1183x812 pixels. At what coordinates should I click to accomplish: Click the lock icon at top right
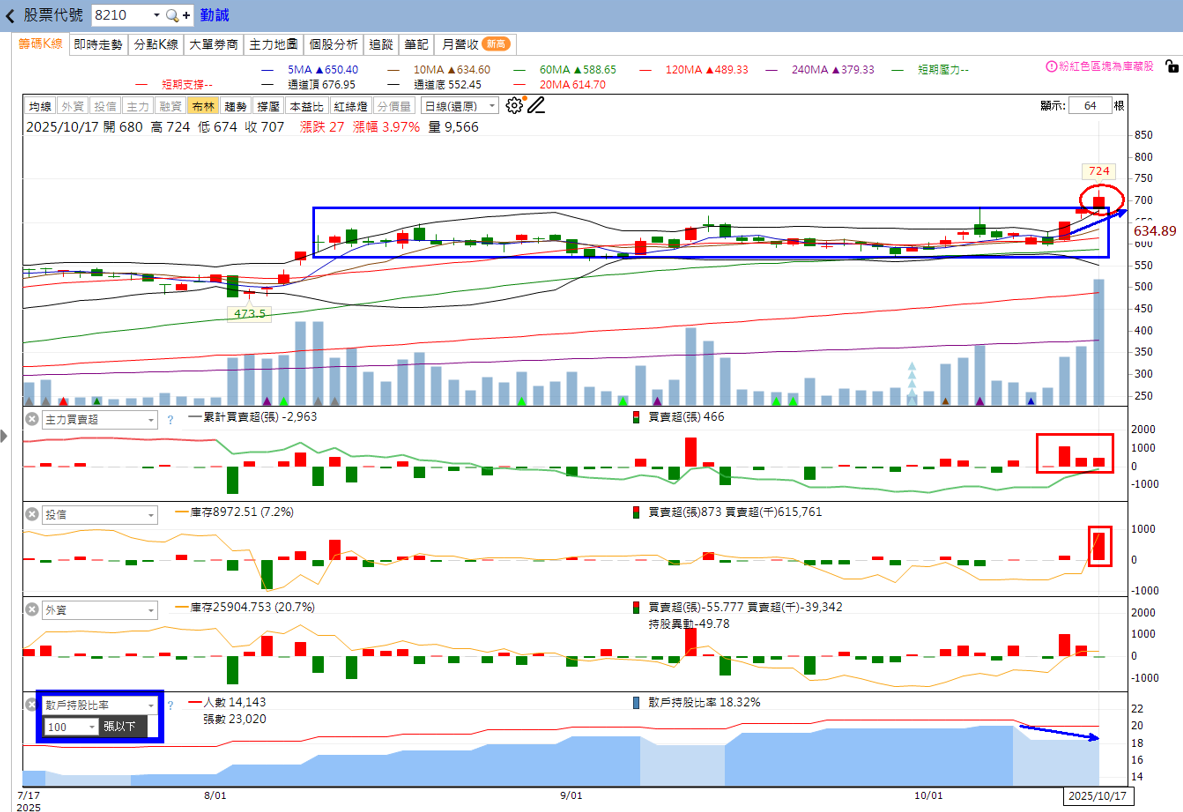pos(1171,66)
